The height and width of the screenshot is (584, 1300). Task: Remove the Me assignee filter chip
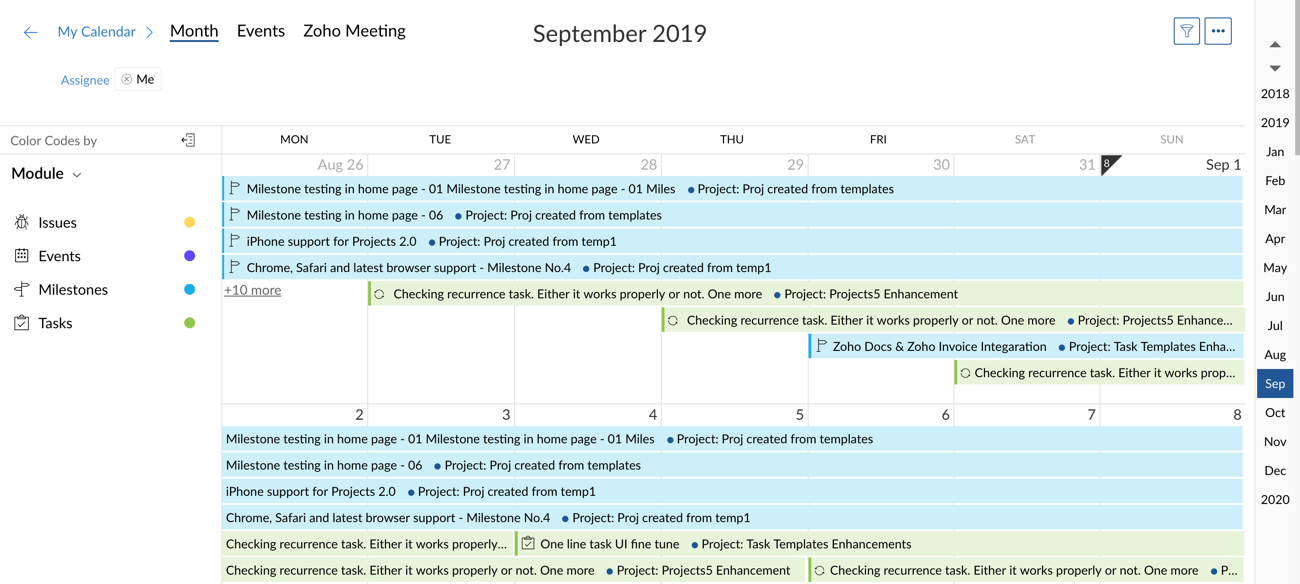pyautogui.click(x=126, y=79)
